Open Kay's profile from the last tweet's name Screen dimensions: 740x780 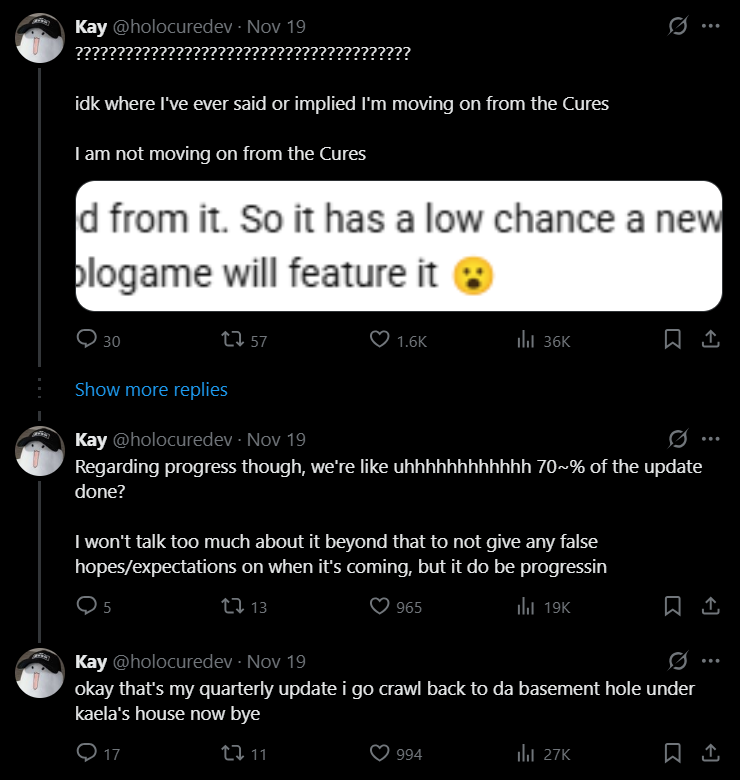(91, 662)
